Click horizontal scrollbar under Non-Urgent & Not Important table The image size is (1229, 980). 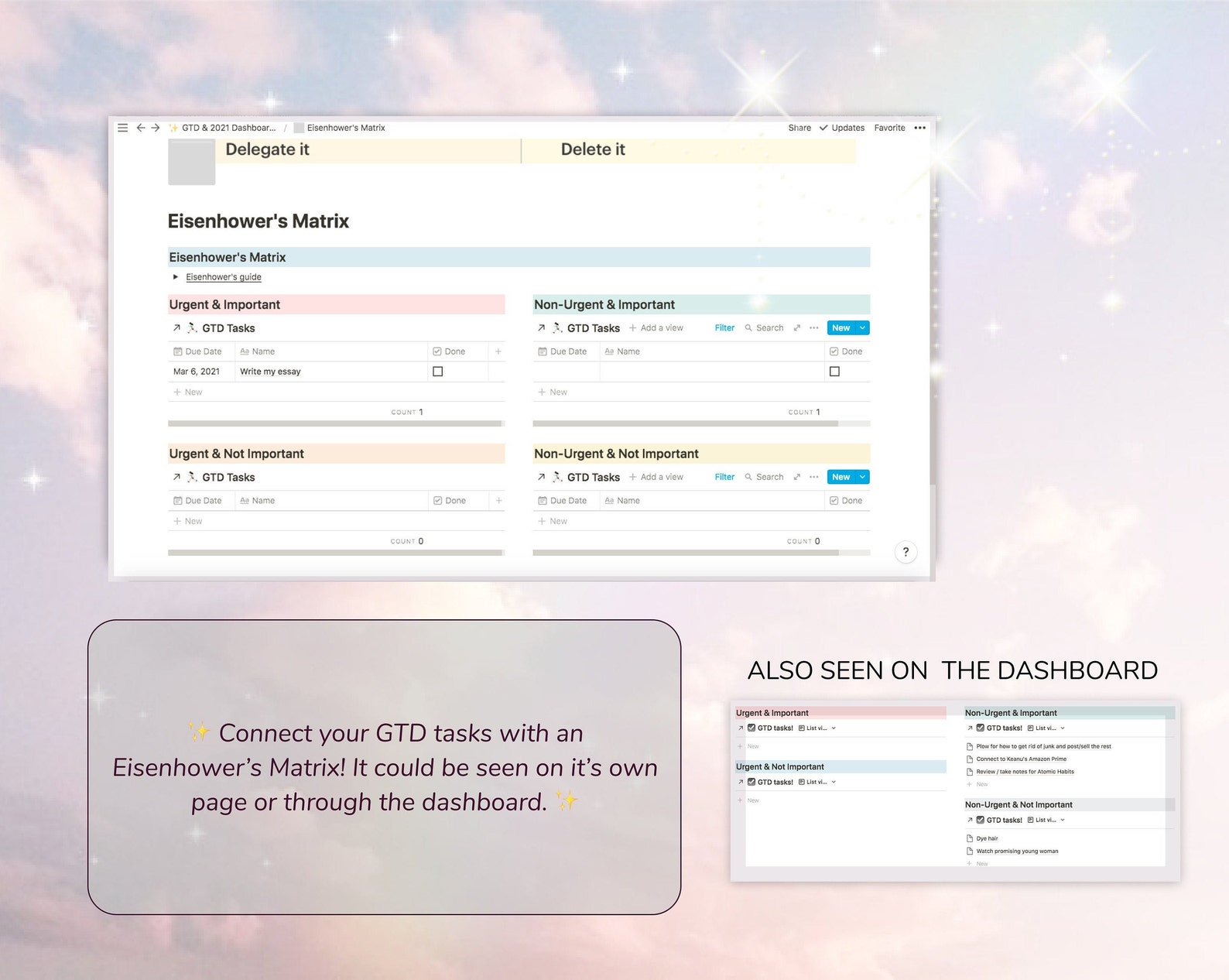tap(686, 553)
